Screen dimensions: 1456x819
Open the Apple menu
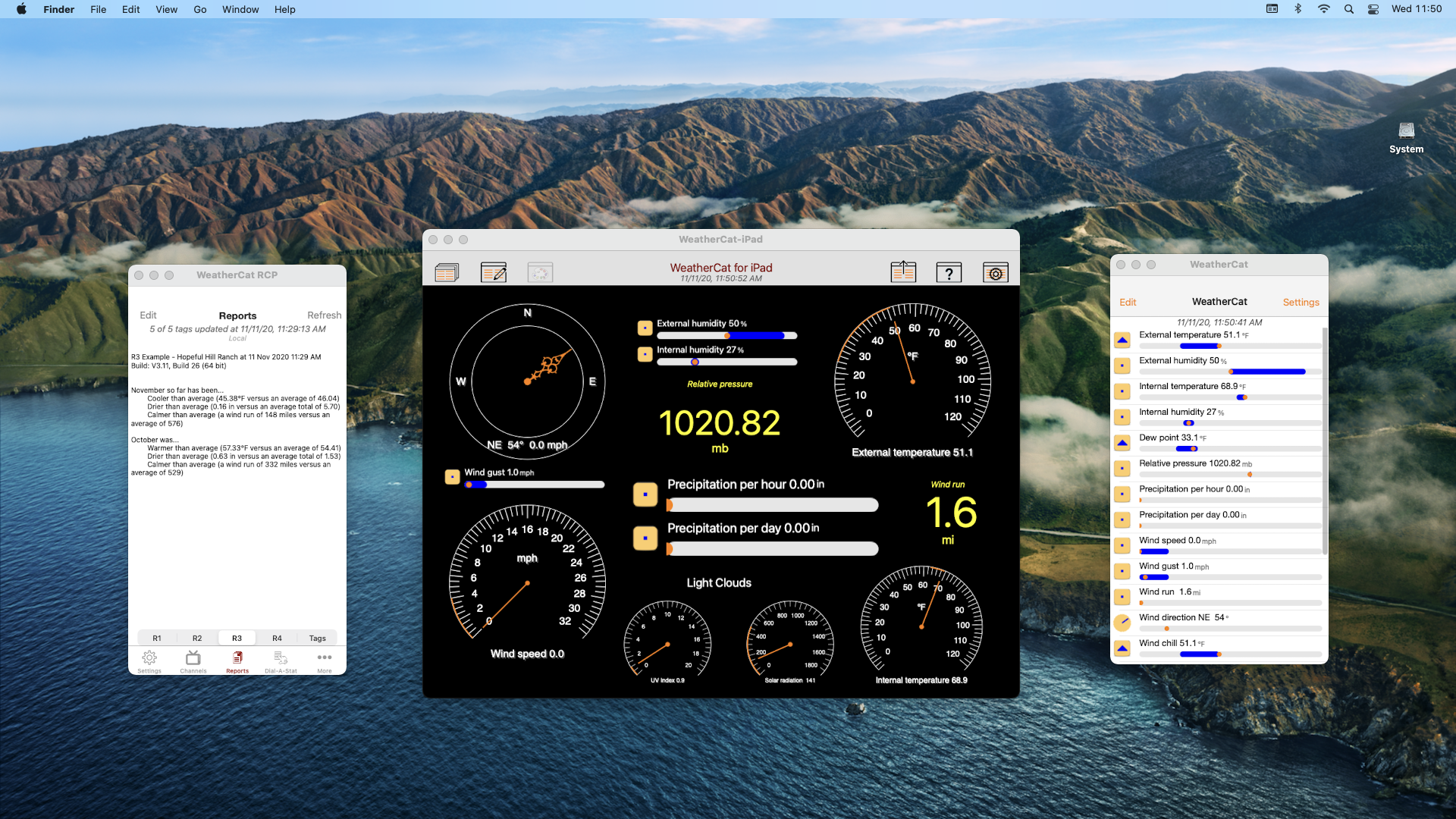pyautogui.click(x=21, y=9)
